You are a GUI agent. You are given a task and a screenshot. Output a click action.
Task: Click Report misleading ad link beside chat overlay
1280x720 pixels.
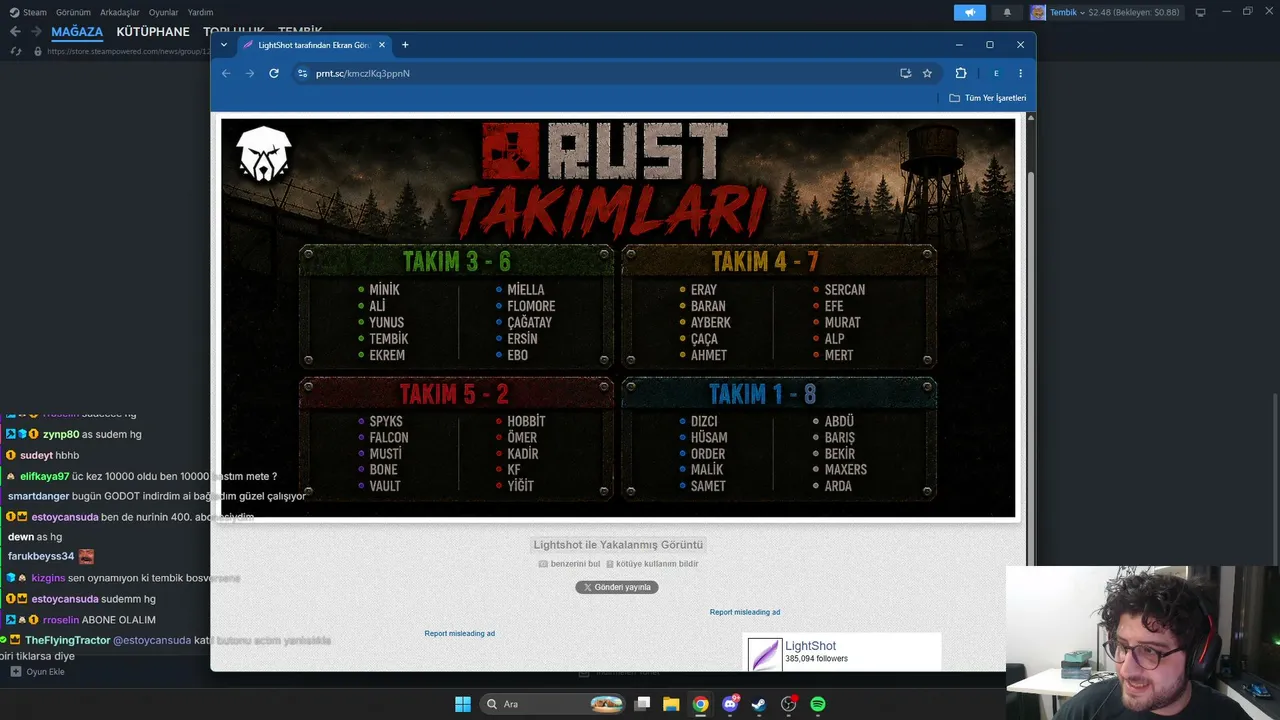[x=459, y=633]
